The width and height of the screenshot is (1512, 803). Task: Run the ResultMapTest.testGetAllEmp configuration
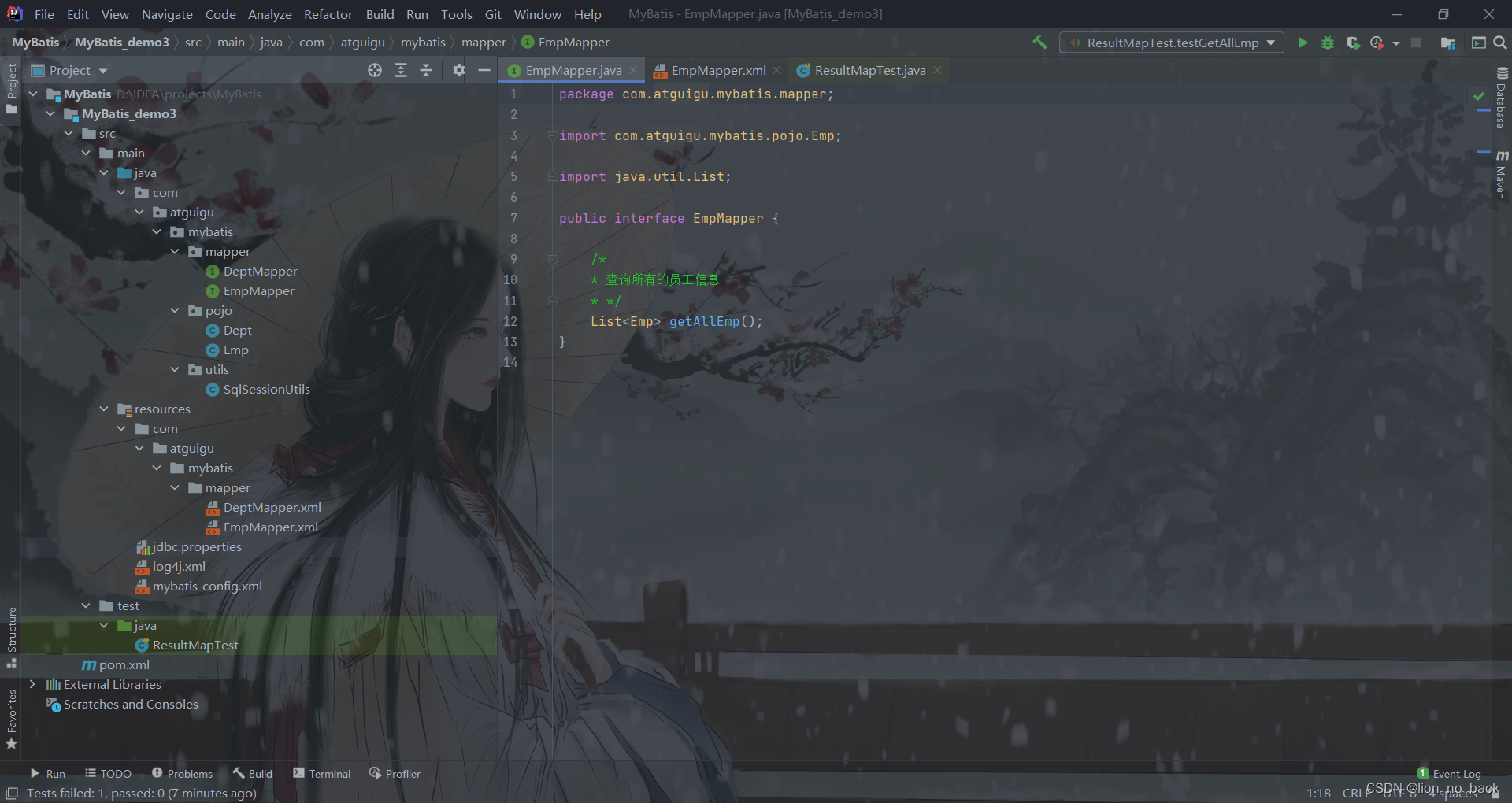pos(1303,43)
